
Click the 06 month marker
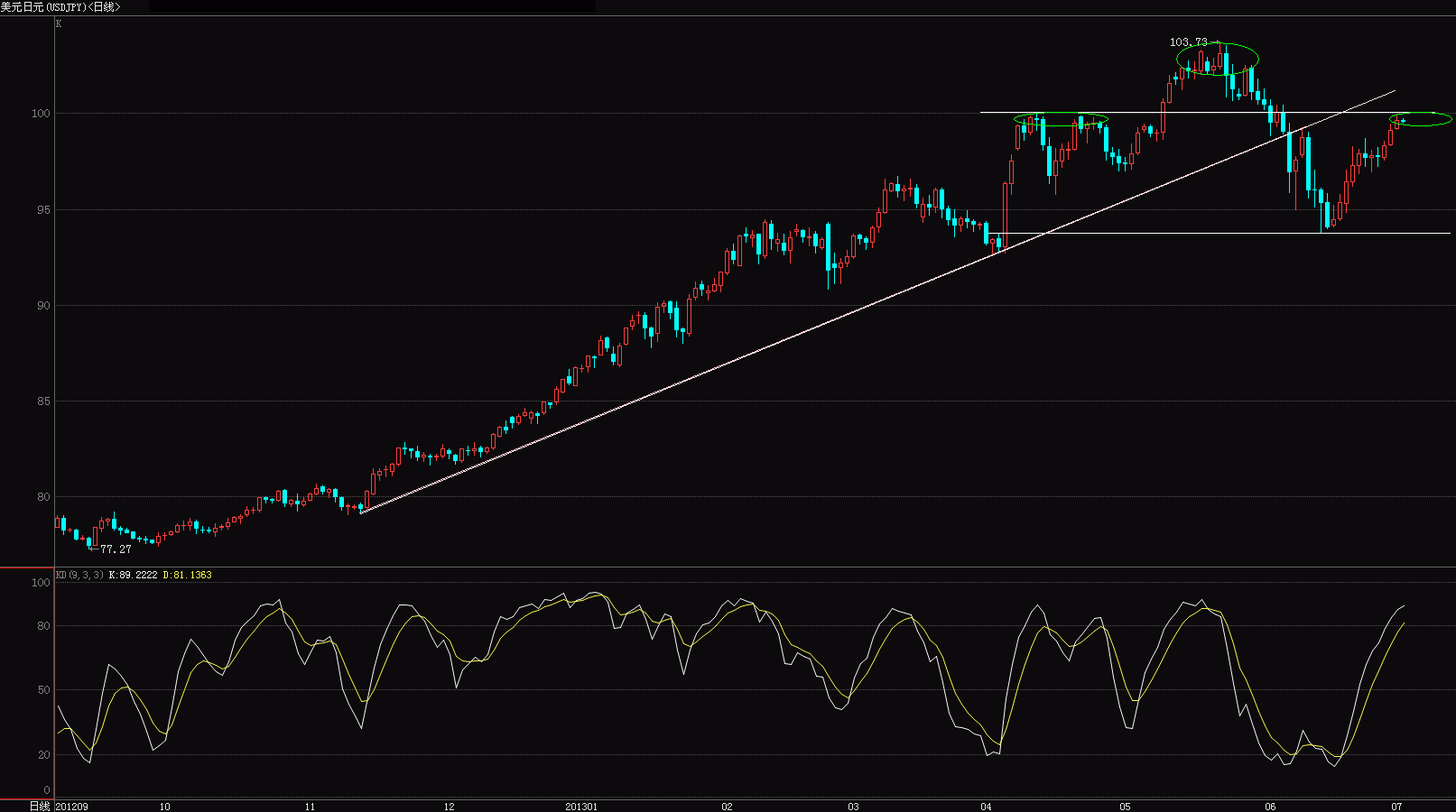click(x=1270, y=807)
